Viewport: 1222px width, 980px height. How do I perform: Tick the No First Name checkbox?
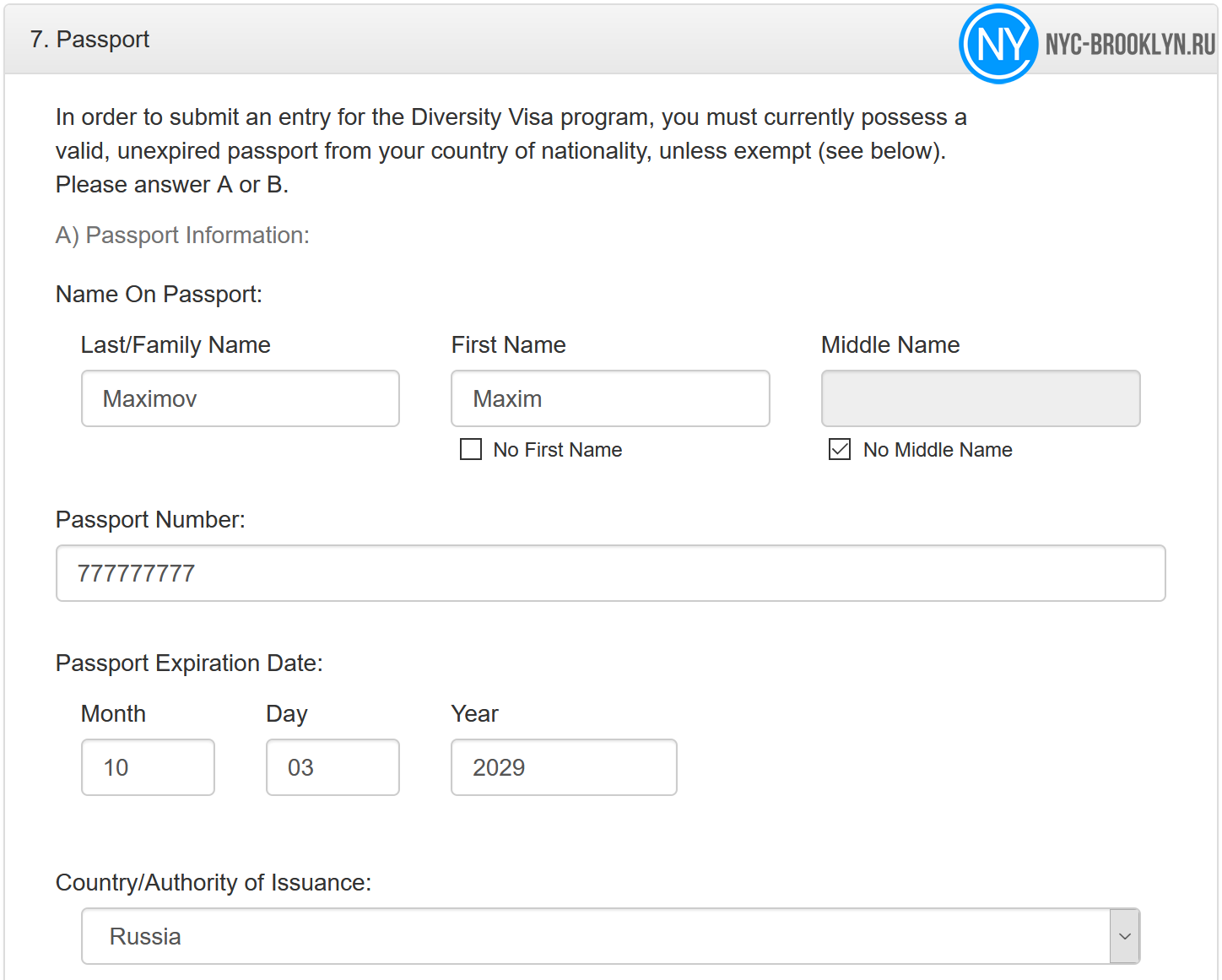pyautogui.click(x=471, y=449)
